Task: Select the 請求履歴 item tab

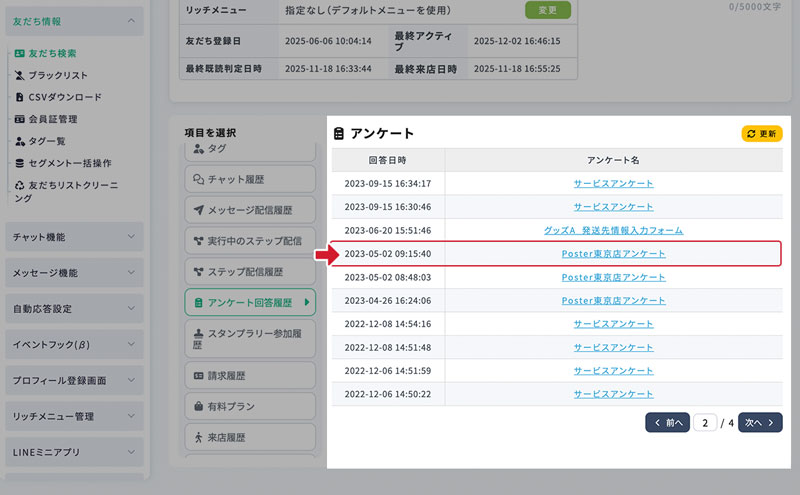Action: (x=250, y=376)
